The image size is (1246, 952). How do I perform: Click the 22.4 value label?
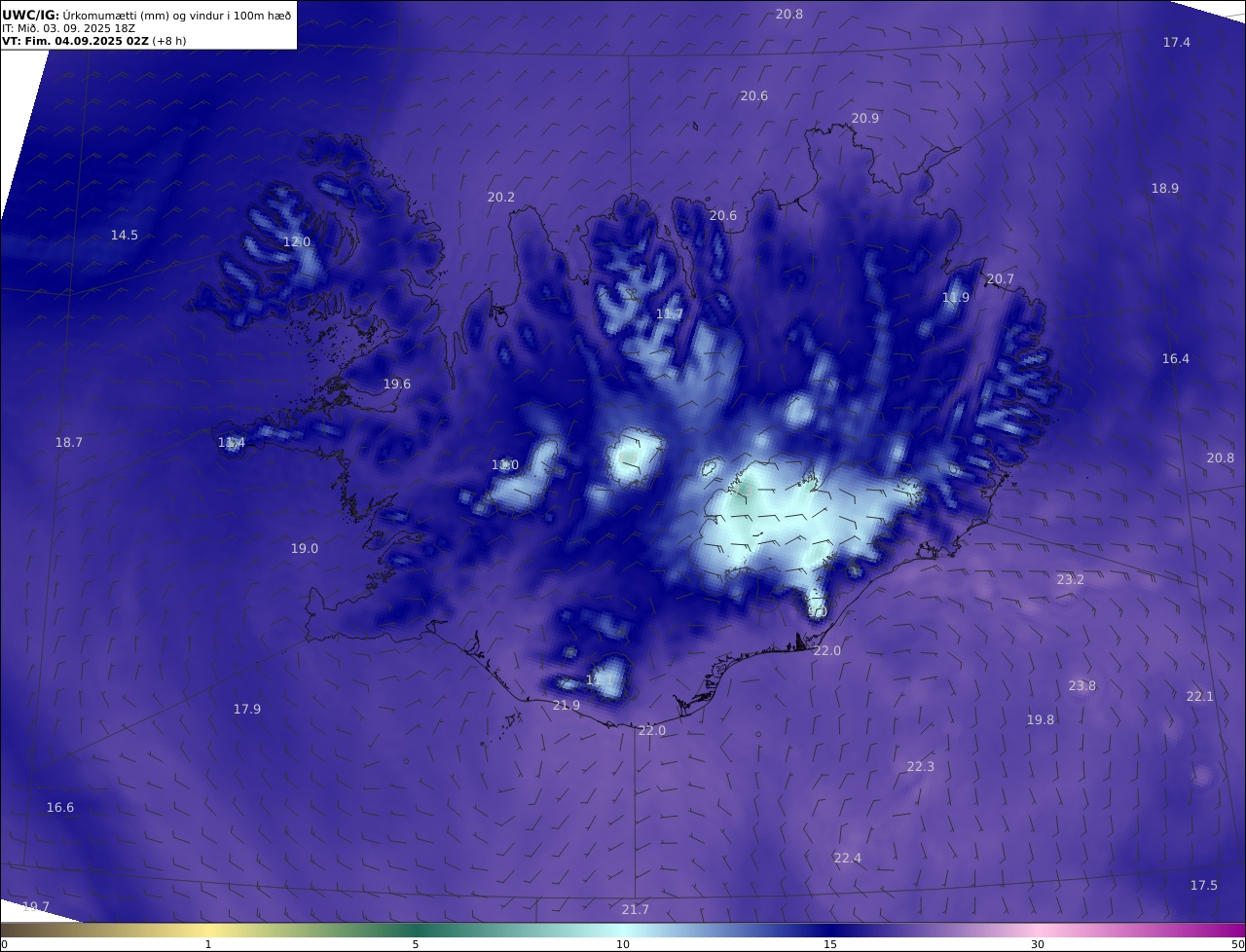pyautogui.click(x=848, y=859)
